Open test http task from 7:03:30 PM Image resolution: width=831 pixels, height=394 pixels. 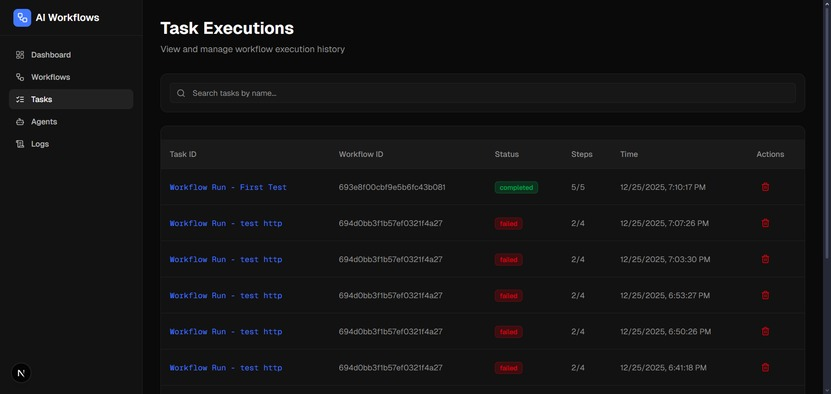226,259
